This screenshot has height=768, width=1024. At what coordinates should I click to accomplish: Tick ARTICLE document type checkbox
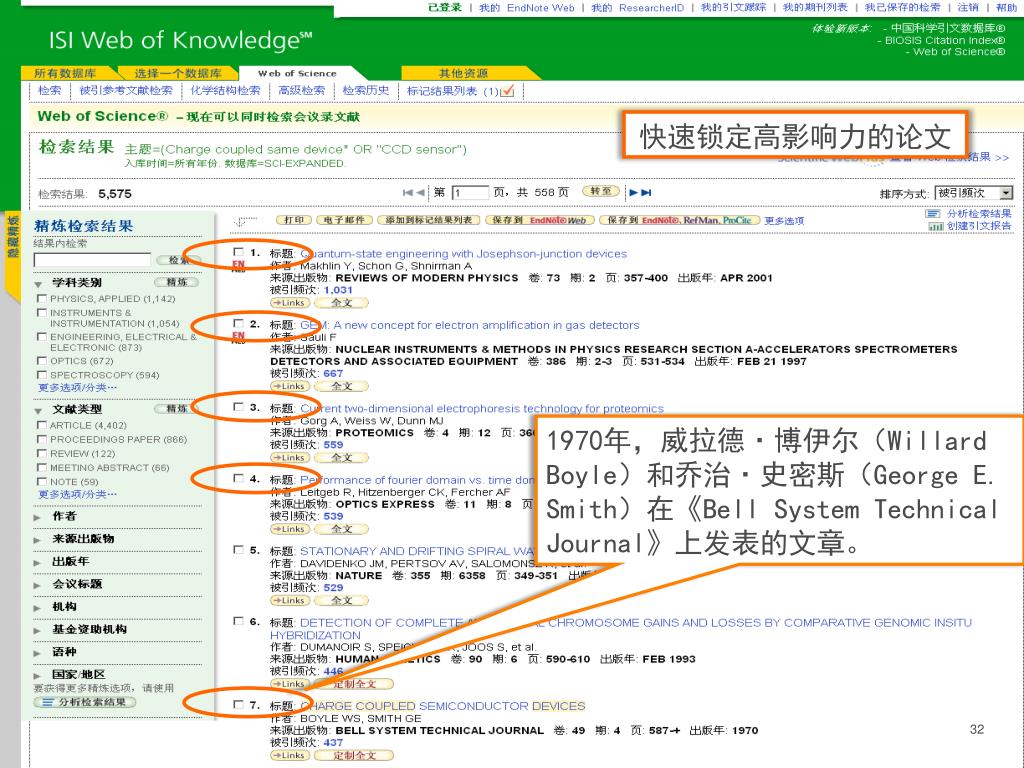point(42,425)
